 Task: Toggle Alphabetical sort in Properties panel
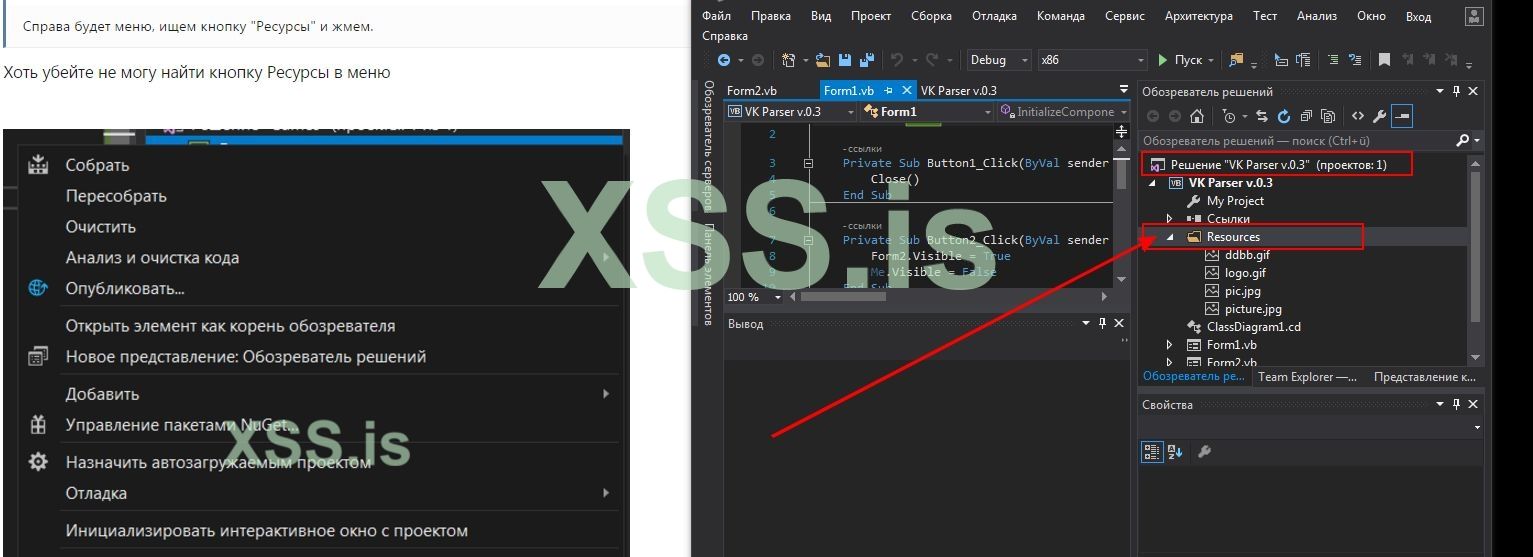(1176, 452)
